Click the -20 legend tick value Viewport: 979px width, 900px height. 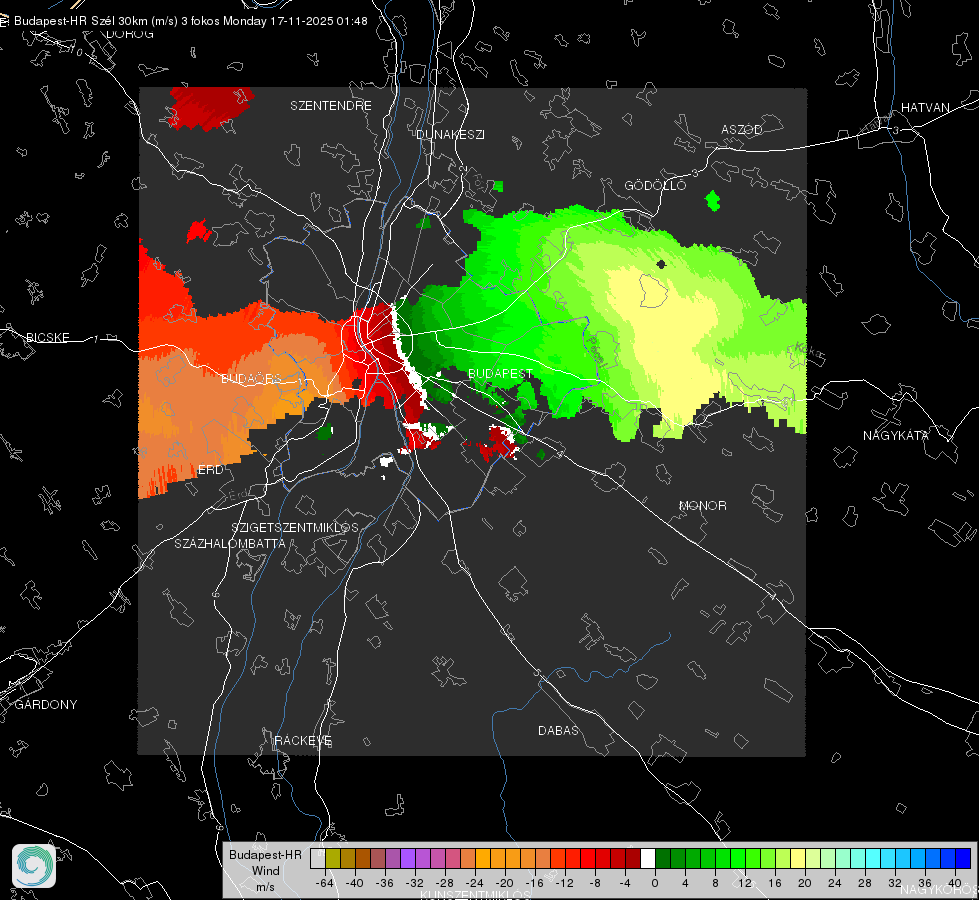[504, 883]
